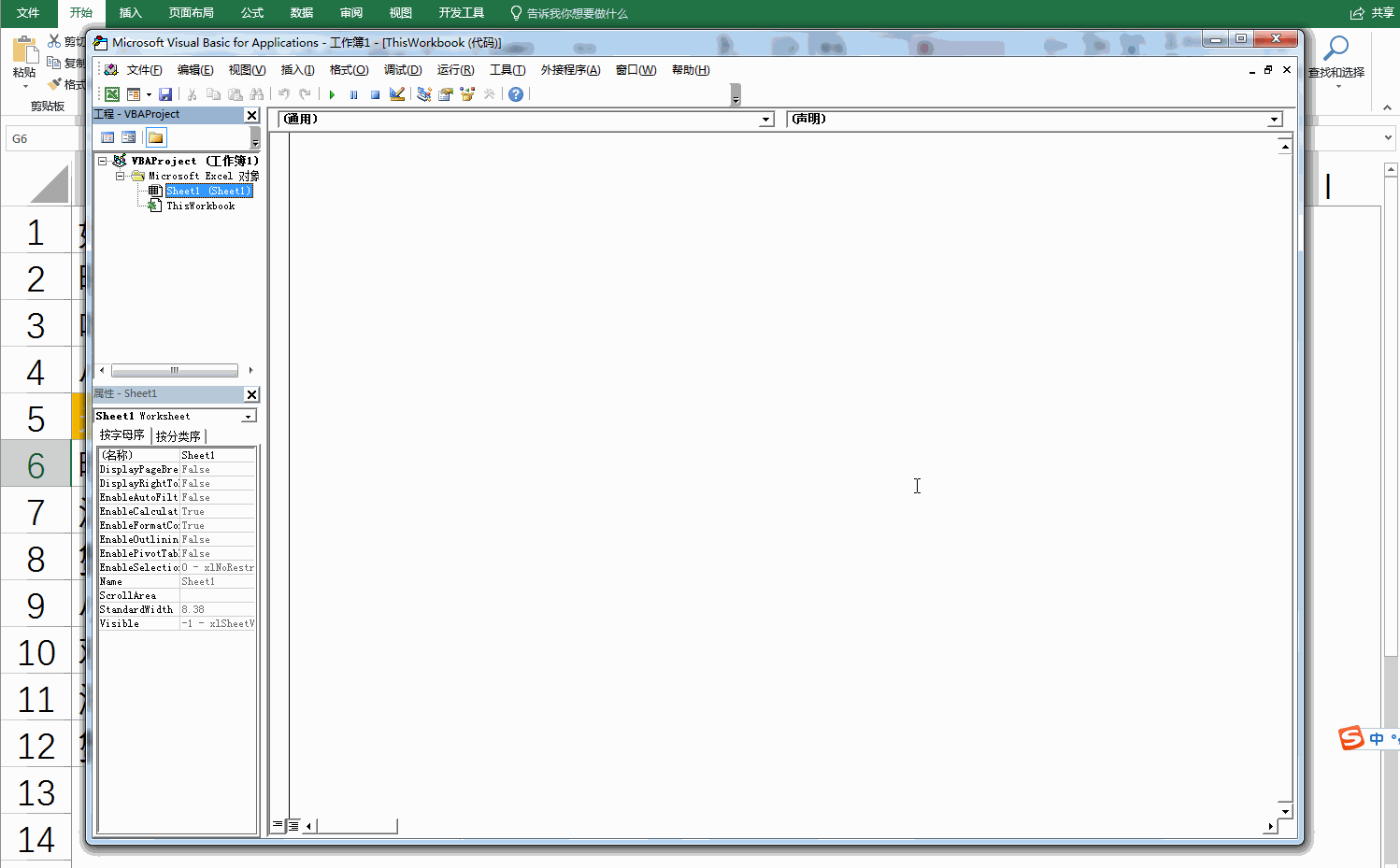Click the EnableCalculation True value
Viewport: 1400px width, 868px height.
click(x=217, y=512)
